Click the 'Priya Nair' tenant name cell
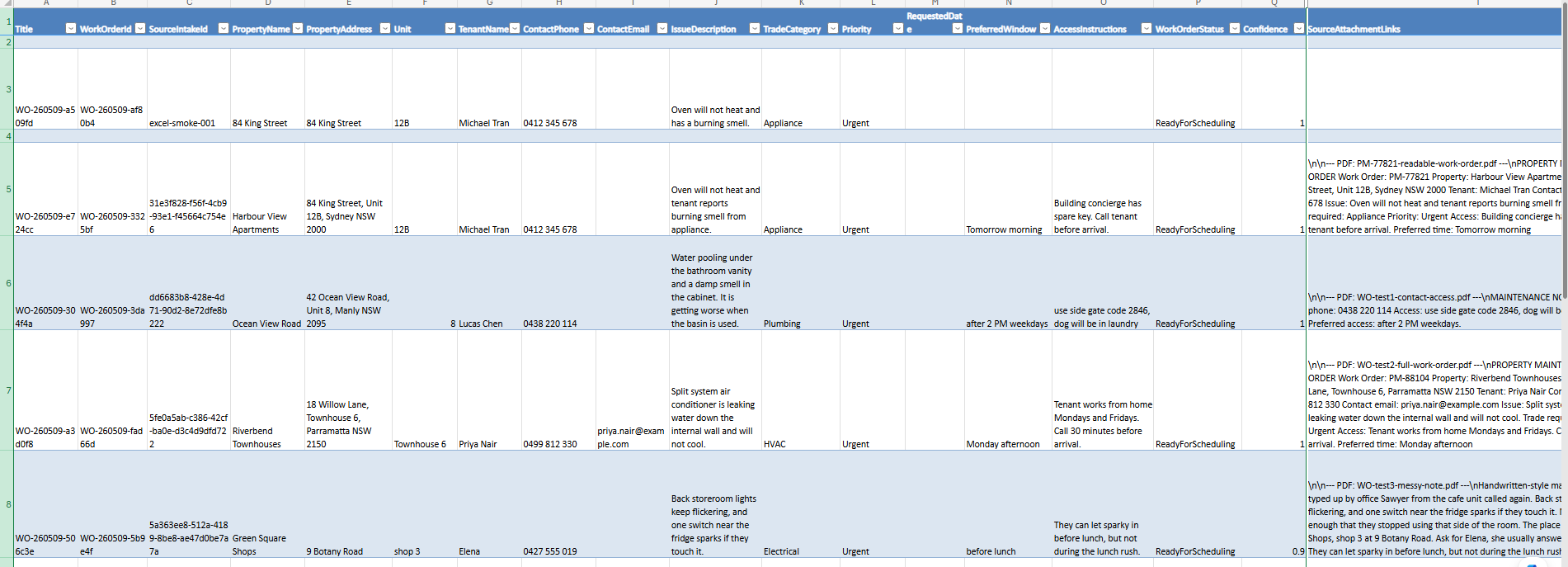This screenshot has width=1568, height=567. click(489, 390)
